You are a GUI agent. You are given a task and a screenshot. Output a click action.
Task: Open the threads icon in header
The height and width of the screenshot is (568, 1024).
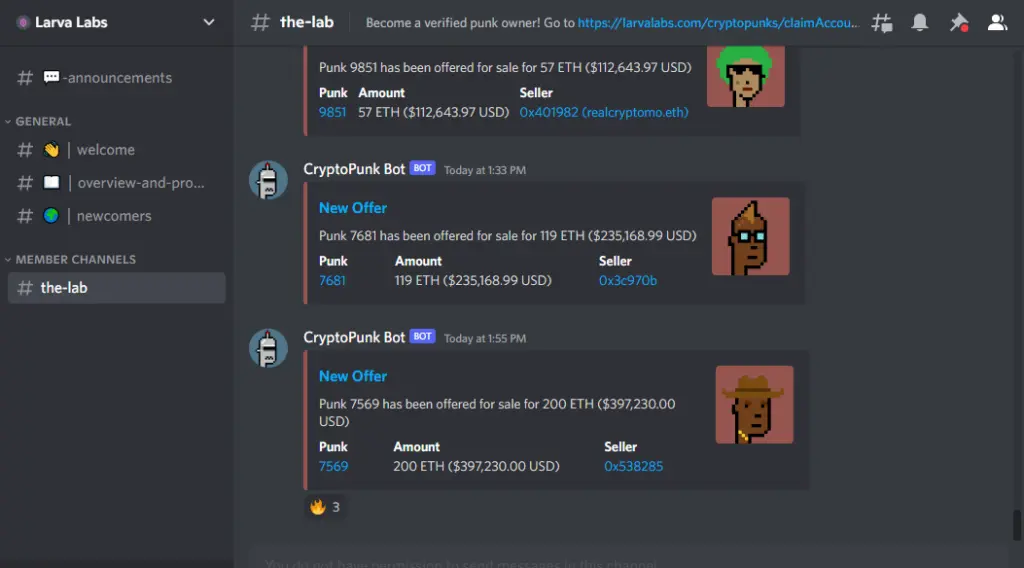[x=882, y=23]
